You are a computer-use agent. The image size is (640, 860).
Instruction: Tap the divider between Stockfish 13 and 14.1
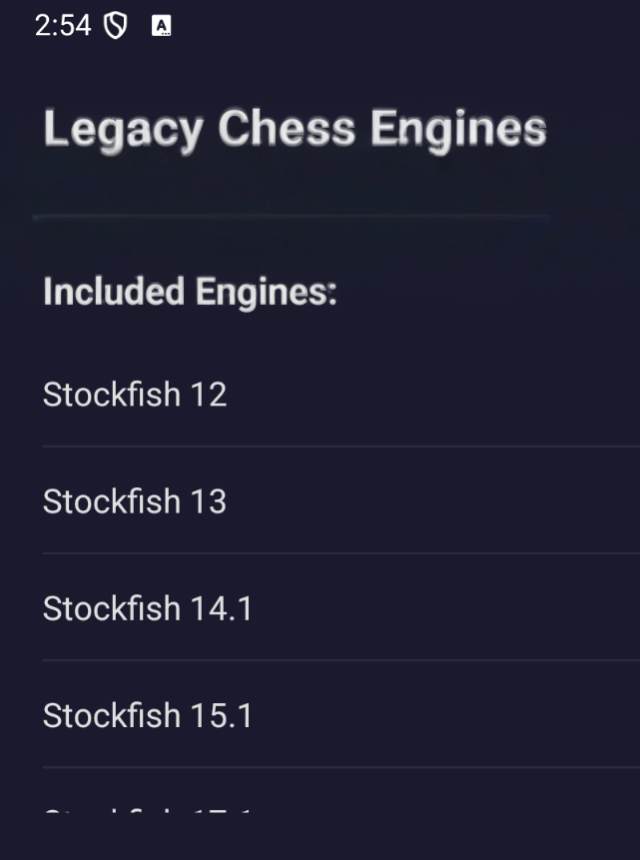340,553
